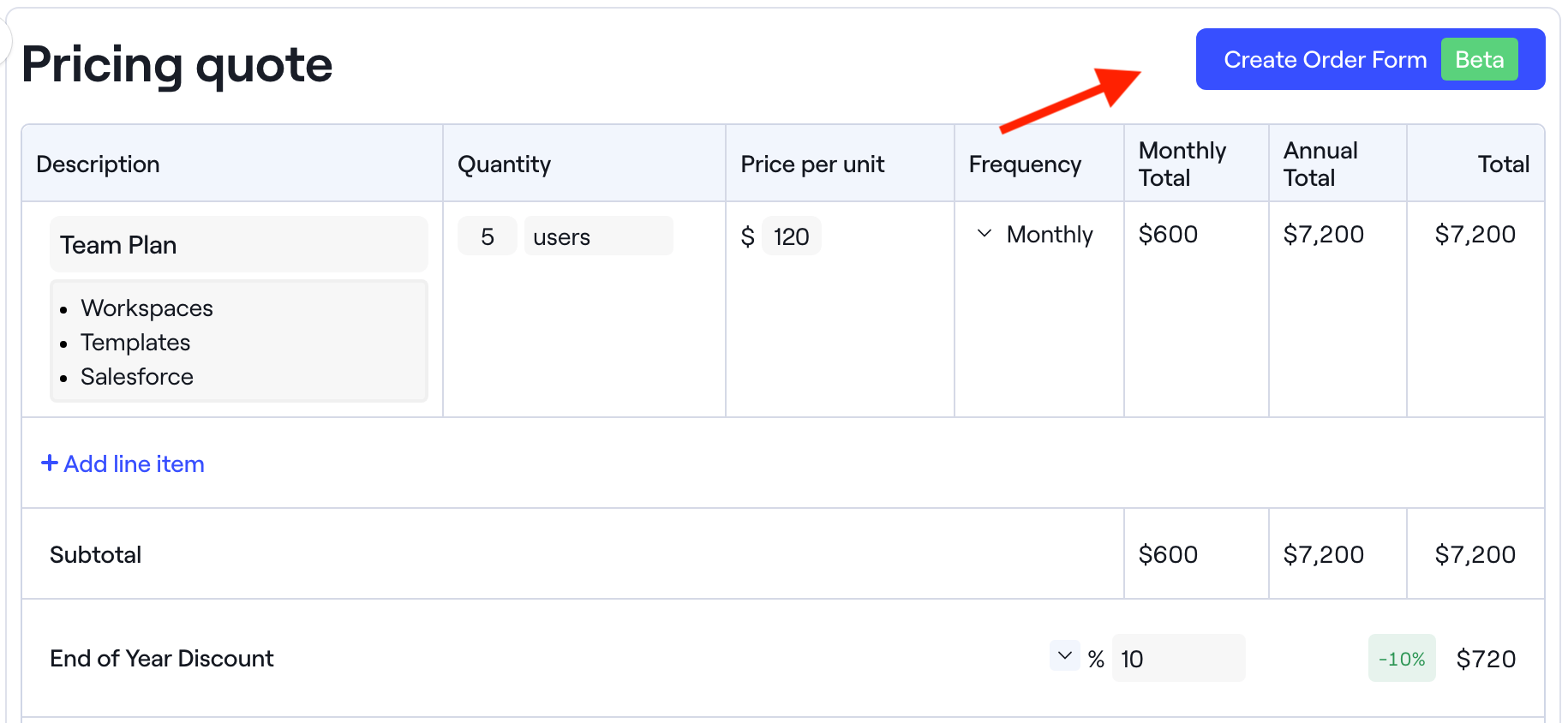Click the users unit field

pyautogui.click(x=597, y=236)
